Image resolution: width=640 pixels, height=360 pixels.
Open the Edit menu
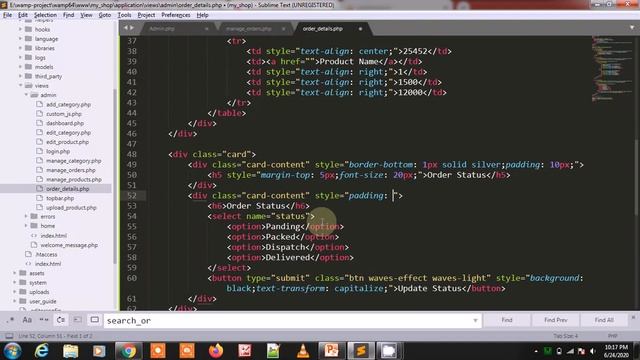pyautogui.click(x=23, y=15)
